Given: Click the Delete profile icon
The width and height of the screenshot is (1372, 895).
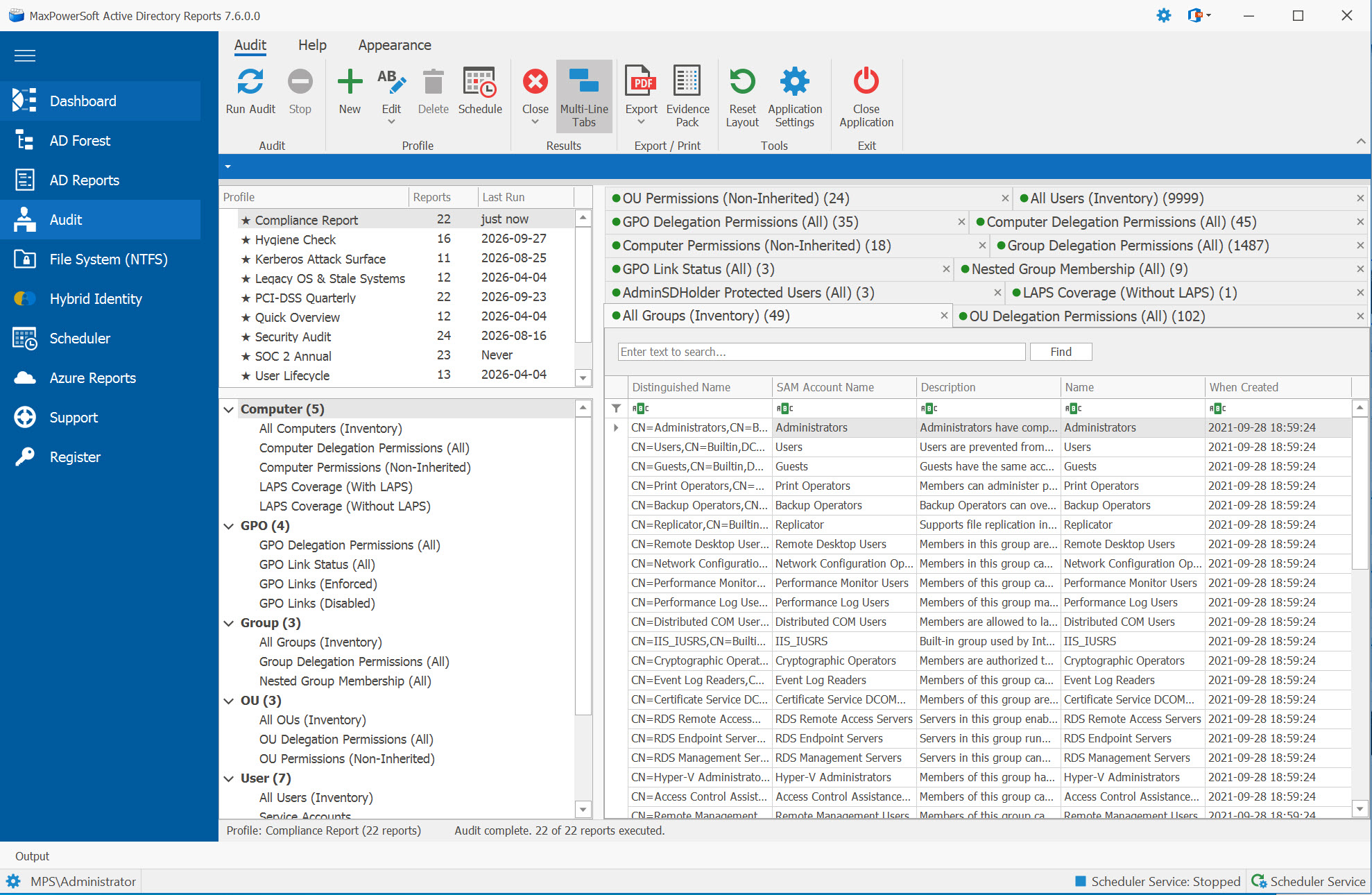Looking at the screenshot, I should [x=434, y=82].
